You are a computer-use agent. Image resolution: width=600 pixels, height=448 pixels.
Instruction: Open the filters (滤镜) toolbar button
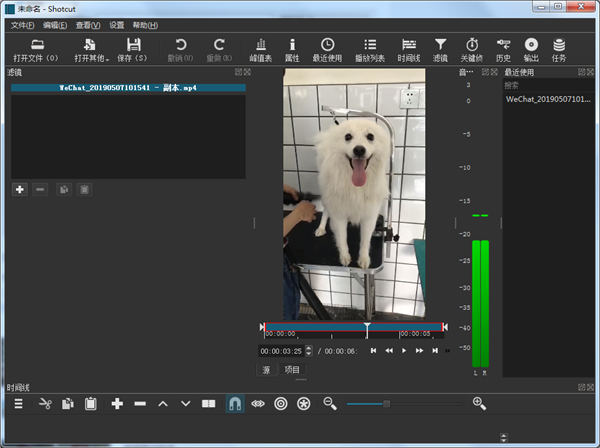(440, 49)
